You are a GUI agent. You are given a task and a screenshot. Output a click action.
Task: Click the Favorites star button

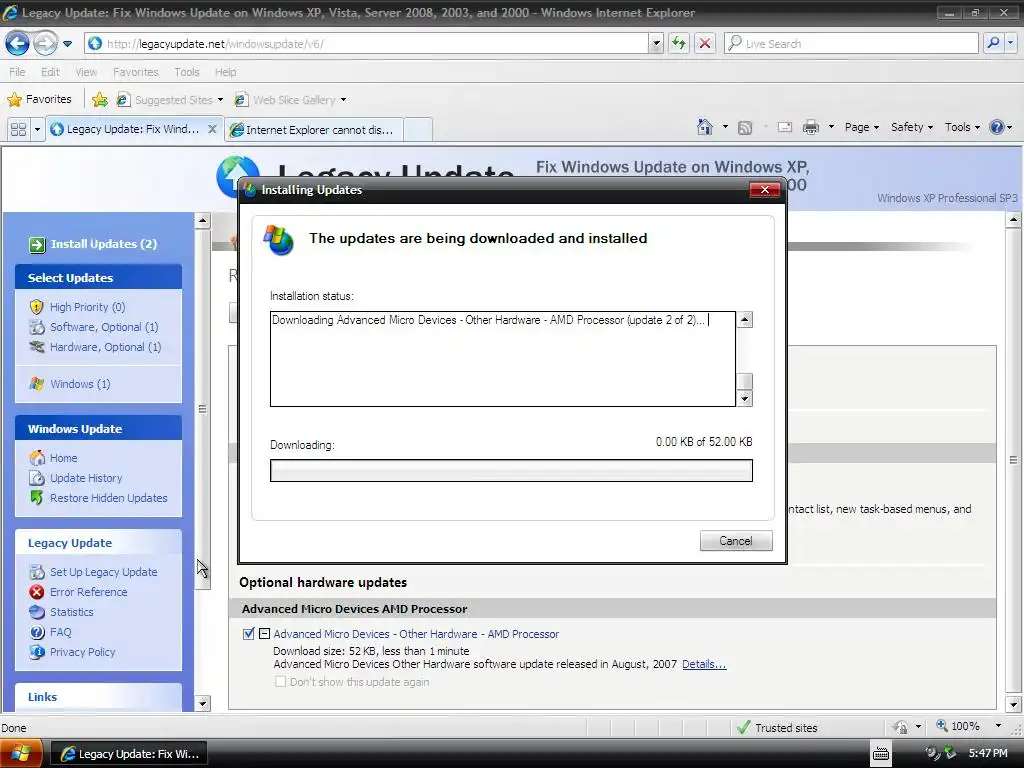39,99
